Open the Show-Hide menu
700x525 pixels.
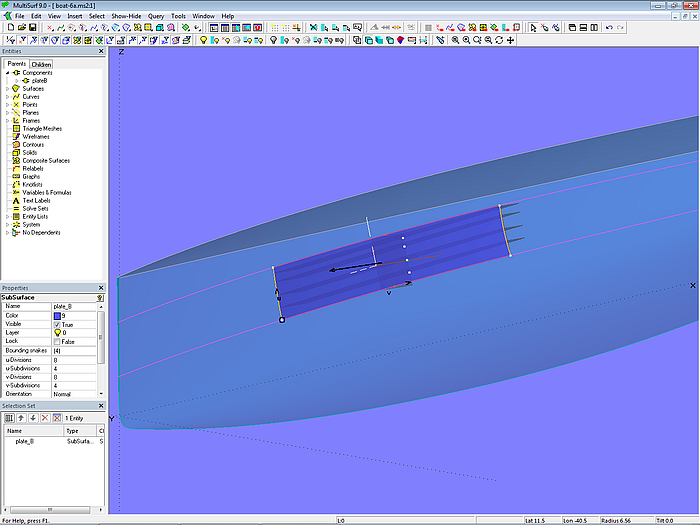pos(126,16)
